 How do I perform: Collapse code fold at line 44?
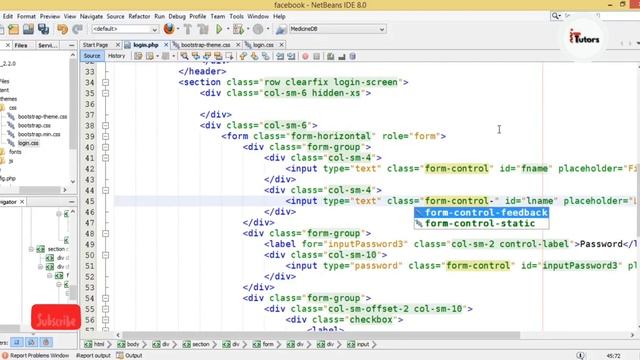[105, 190]
